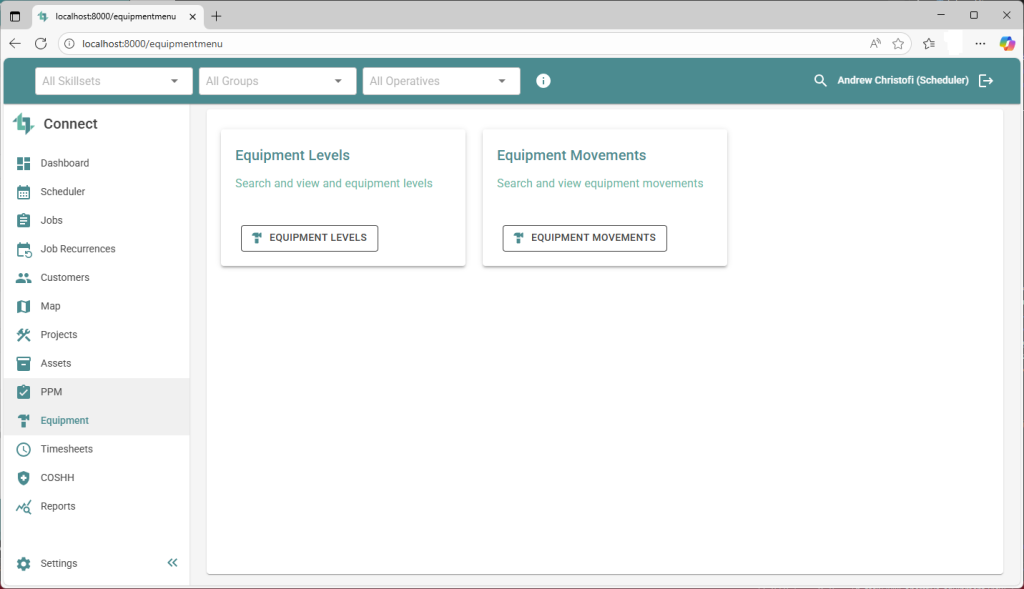Click 'Search and view equipment movements' text
Screen dimensions: 1024x589
pos(600,183)
